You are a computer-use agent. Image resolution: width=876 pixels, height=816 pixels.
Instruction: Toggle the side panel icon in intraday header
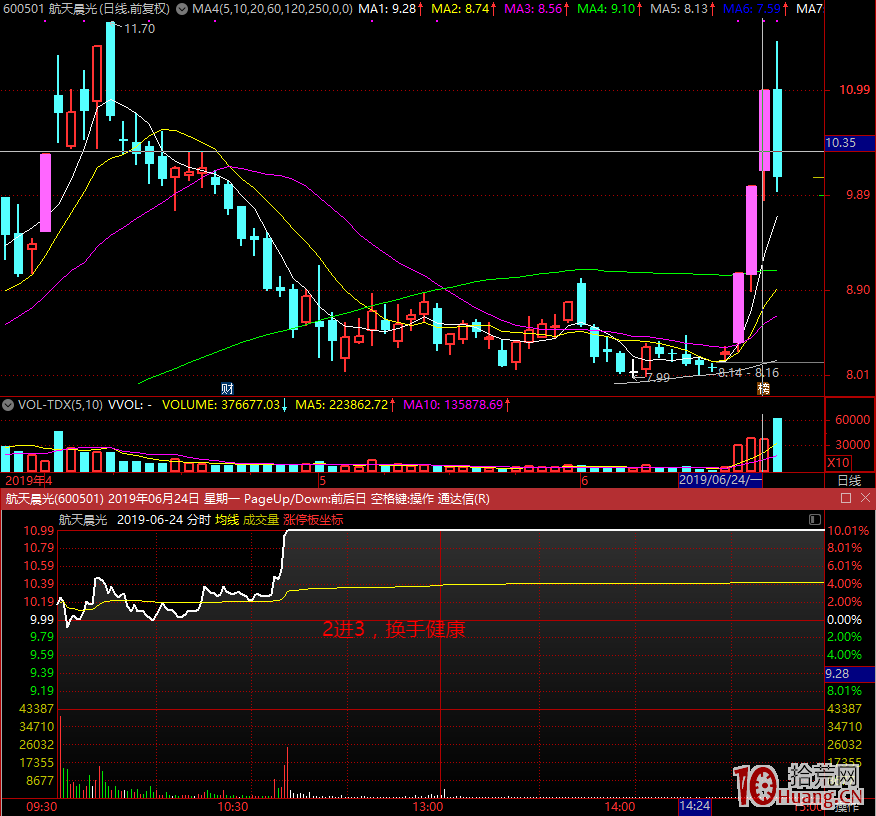coord(815,520)
